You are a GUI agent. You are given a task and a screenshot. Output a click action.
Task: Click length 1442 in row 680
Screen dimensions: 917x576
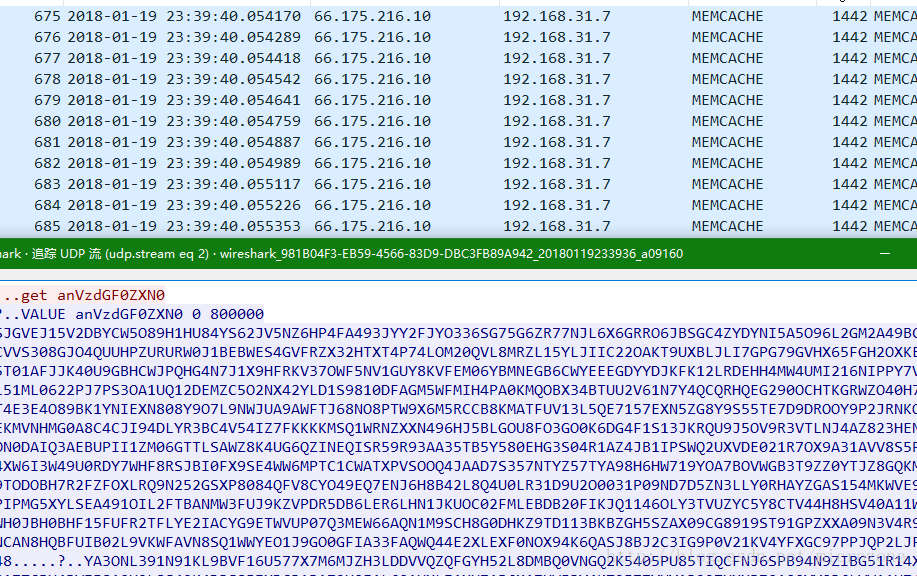[850, 122]
